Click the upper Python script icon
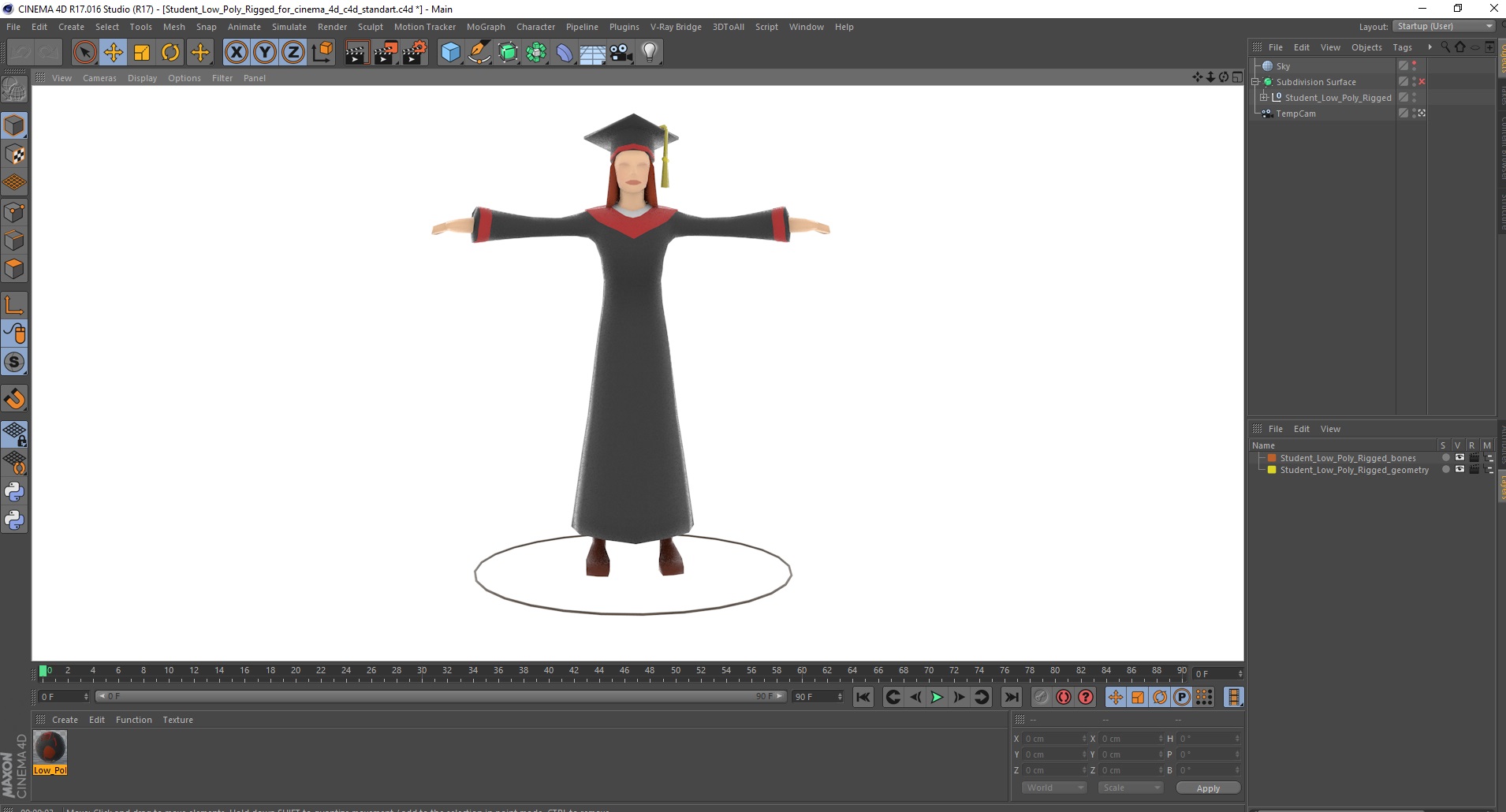This screenshot has height=812, width=1506. 14,492
